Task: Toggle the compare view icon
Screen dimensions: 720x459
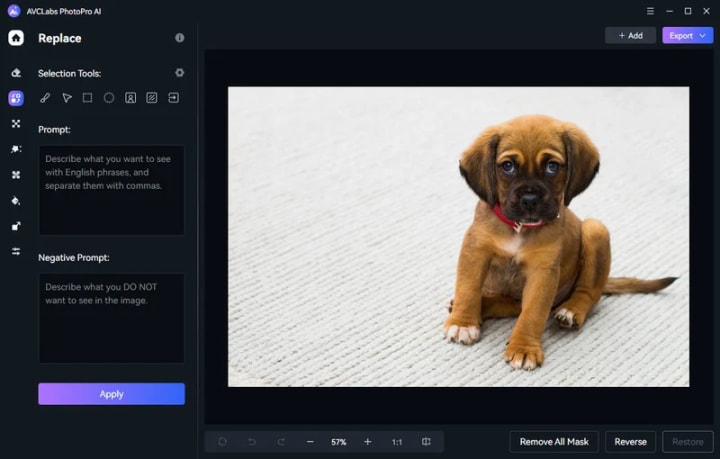Action: [426, 442]
